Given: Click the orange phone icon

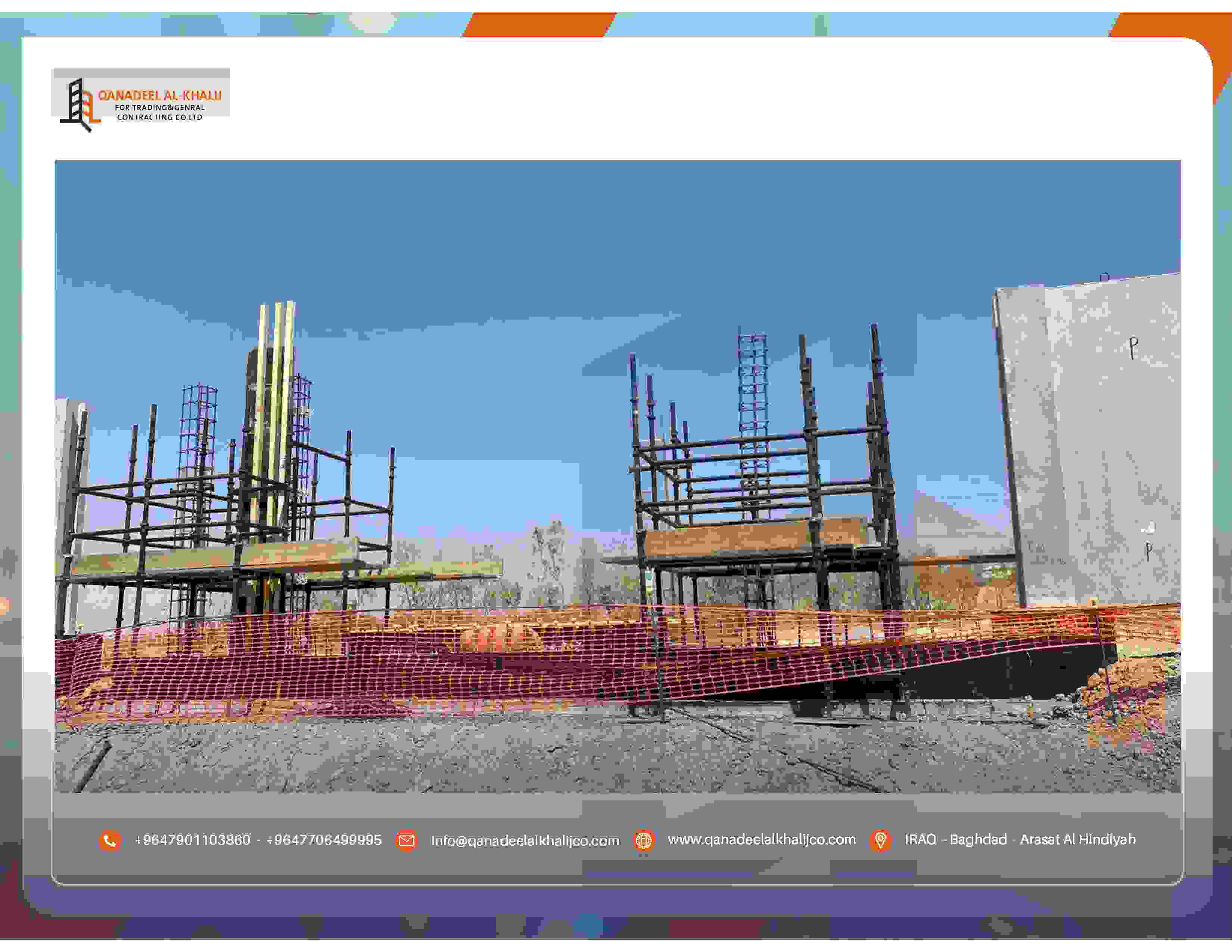Looking at the screenshot, I should [x=110, y=840].
